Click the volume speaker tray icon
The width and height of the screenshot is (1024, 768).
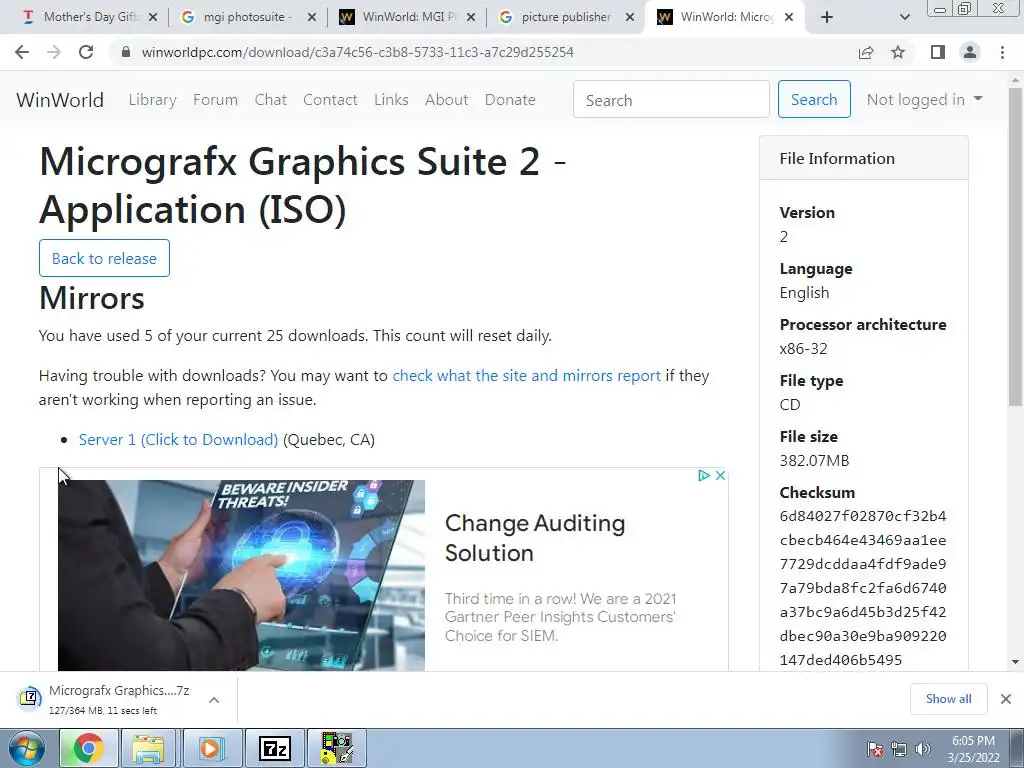tap(923, 749)
